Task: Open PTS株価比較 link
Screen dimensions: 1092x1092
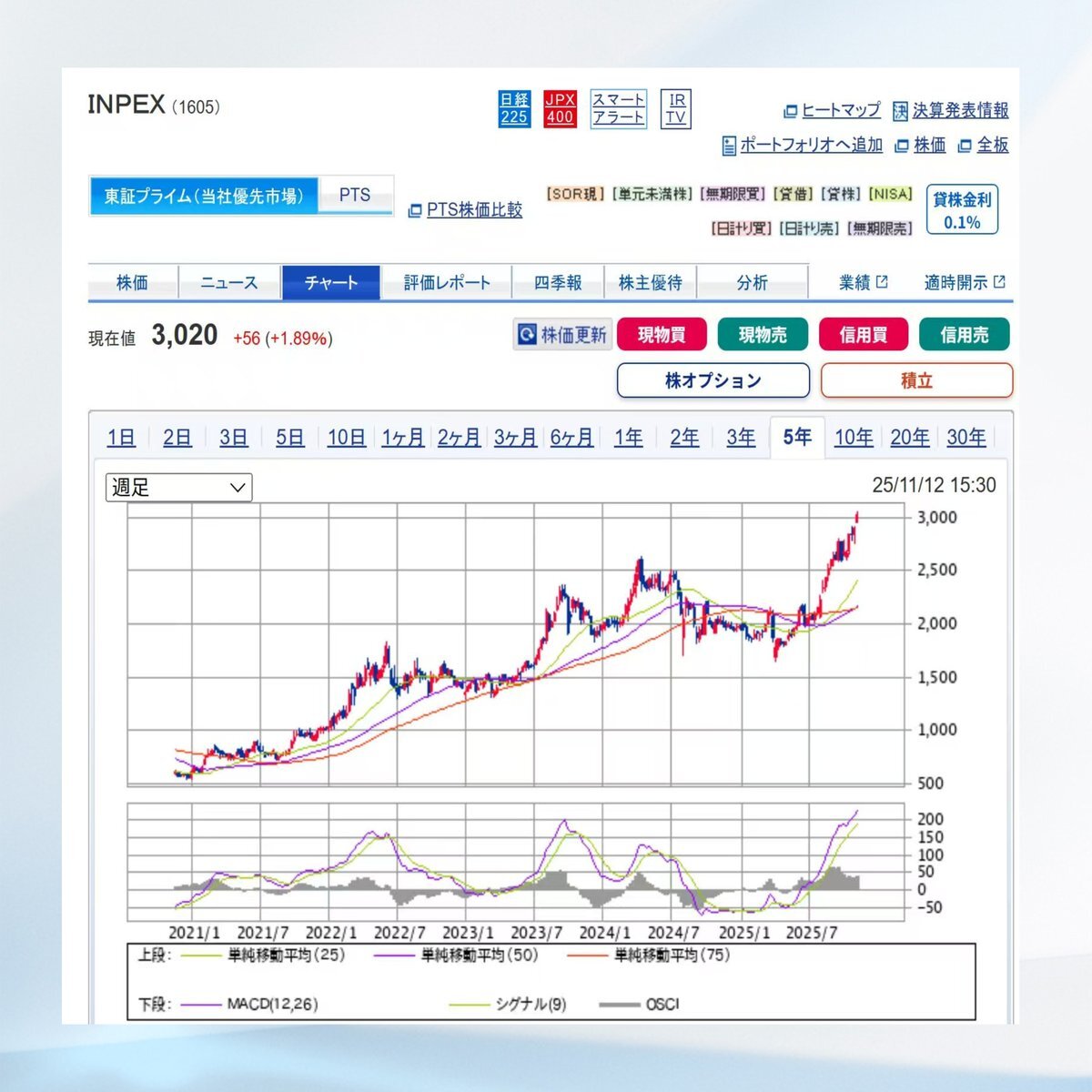Action: 465,210
